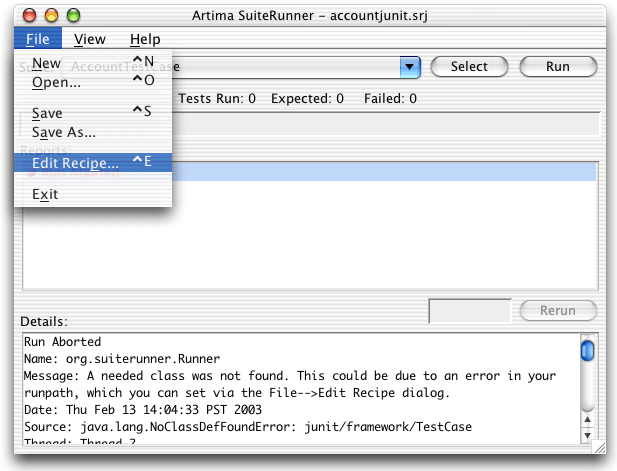Click the 'Details:' label
The height and width of the screenshot is (471, 617).
coord(44,321)
